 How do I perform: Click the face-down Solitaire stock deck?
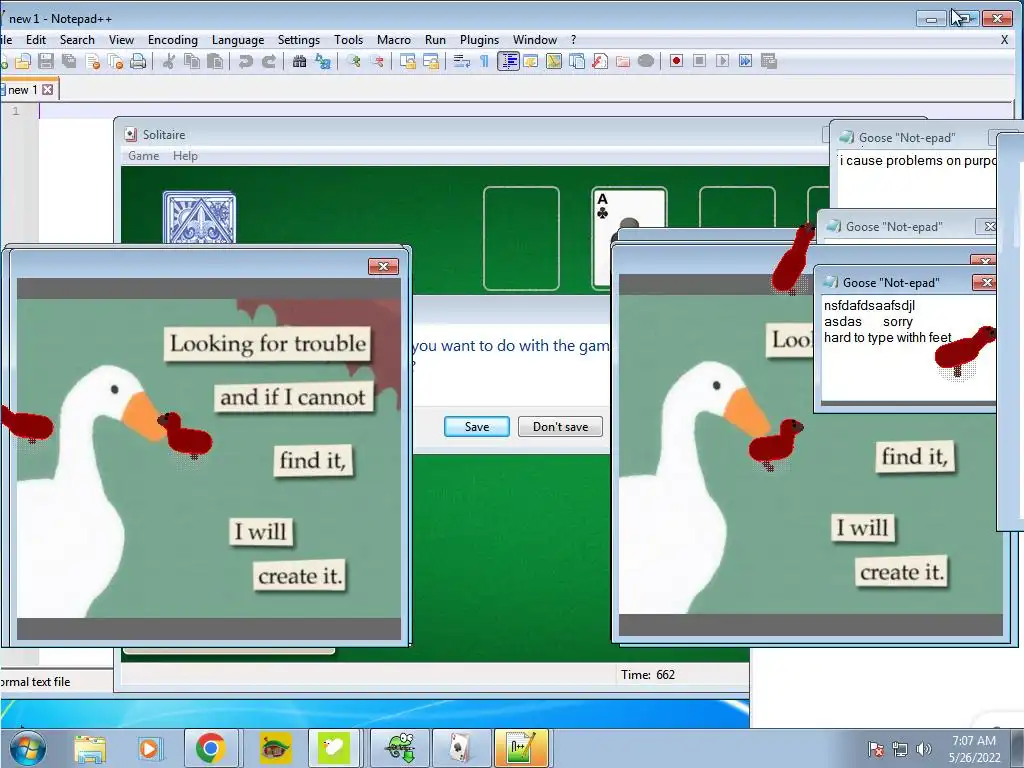(199, 217)
